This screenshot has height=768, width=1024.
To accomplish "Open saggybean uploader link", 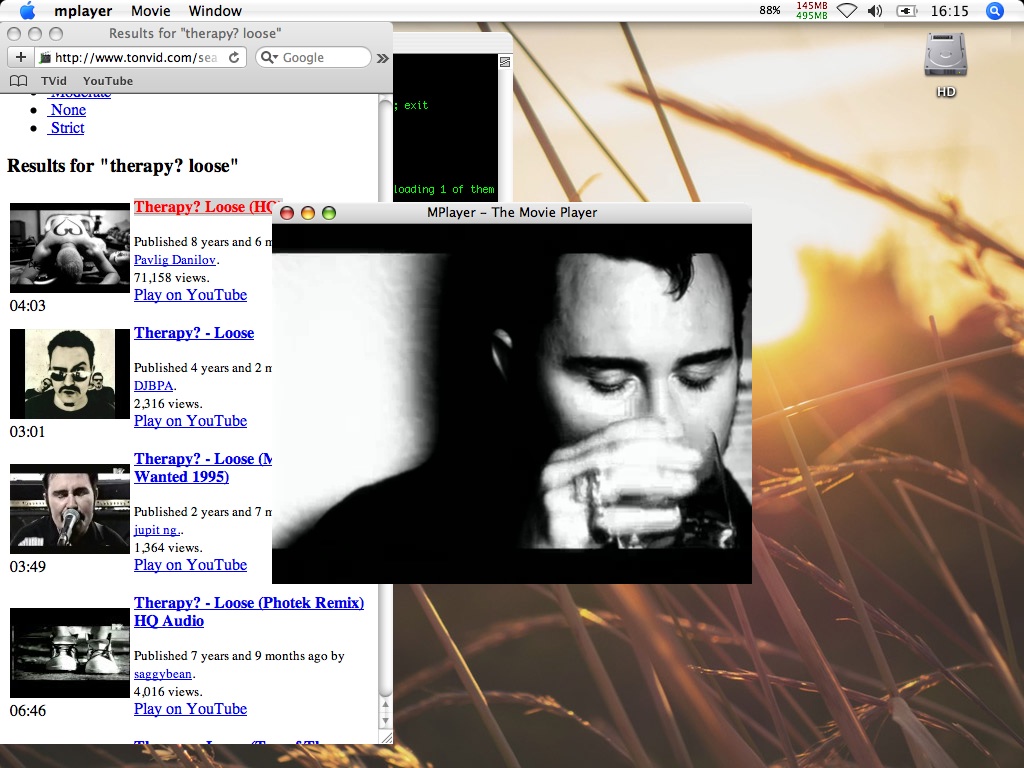I will click(x=163, y=674).
